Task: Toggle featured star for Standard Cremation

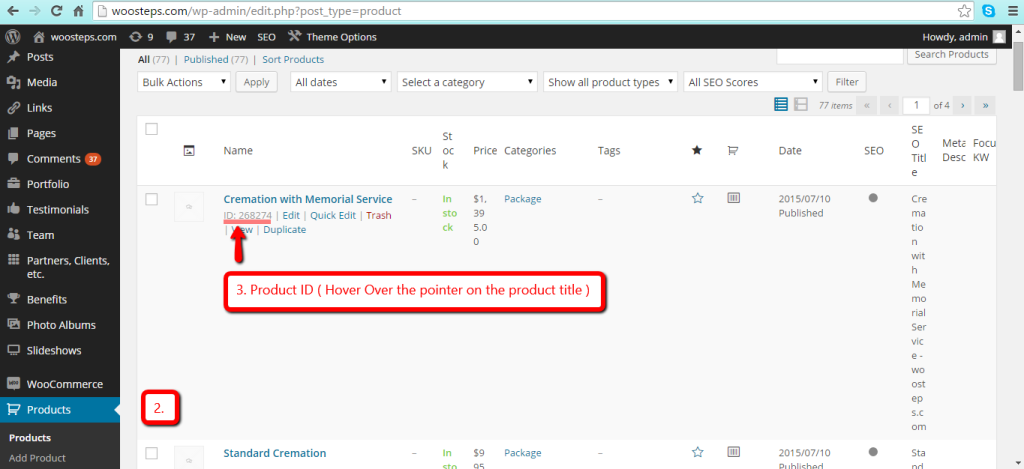Action: tap(697, 452)
